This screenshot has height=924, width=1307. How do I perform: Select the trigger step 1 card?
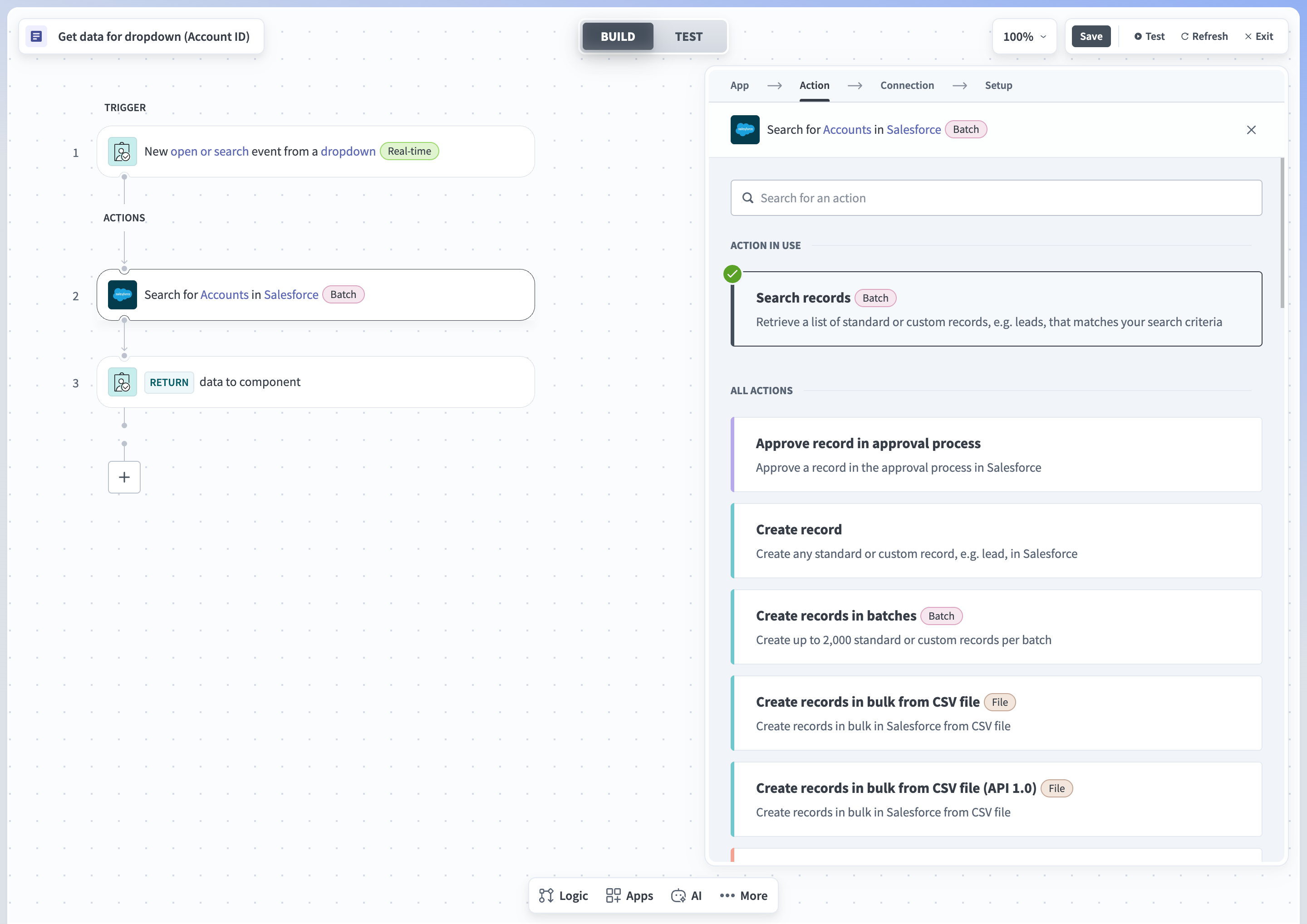click(315, 152)
